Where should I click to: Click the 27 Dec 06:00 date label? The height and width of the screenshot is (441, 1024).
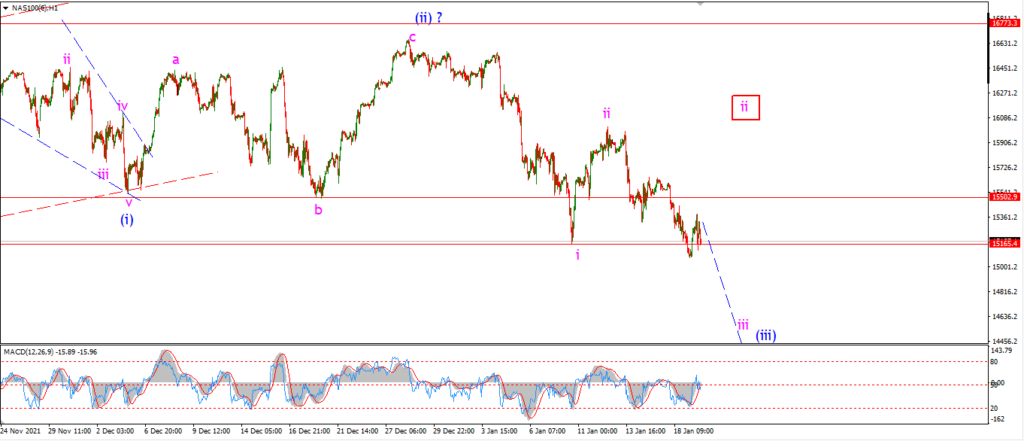coord(406,431)
